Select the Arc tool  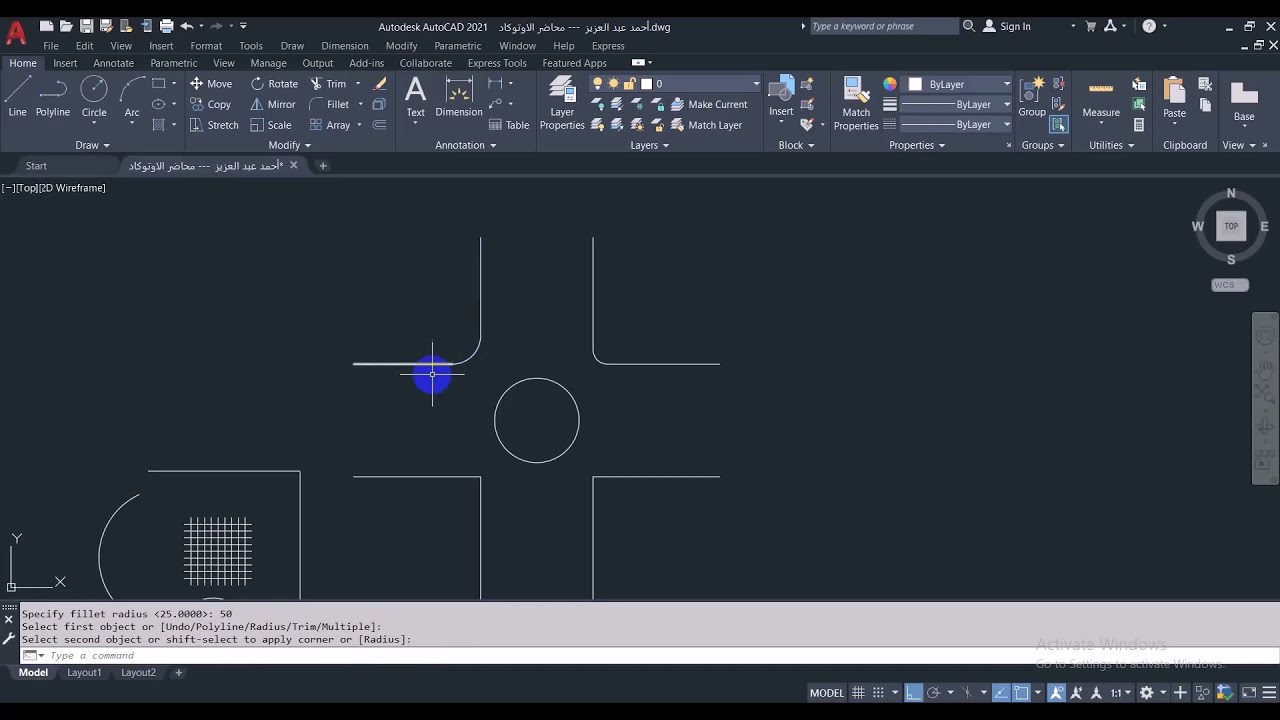[x=132, y=97]
